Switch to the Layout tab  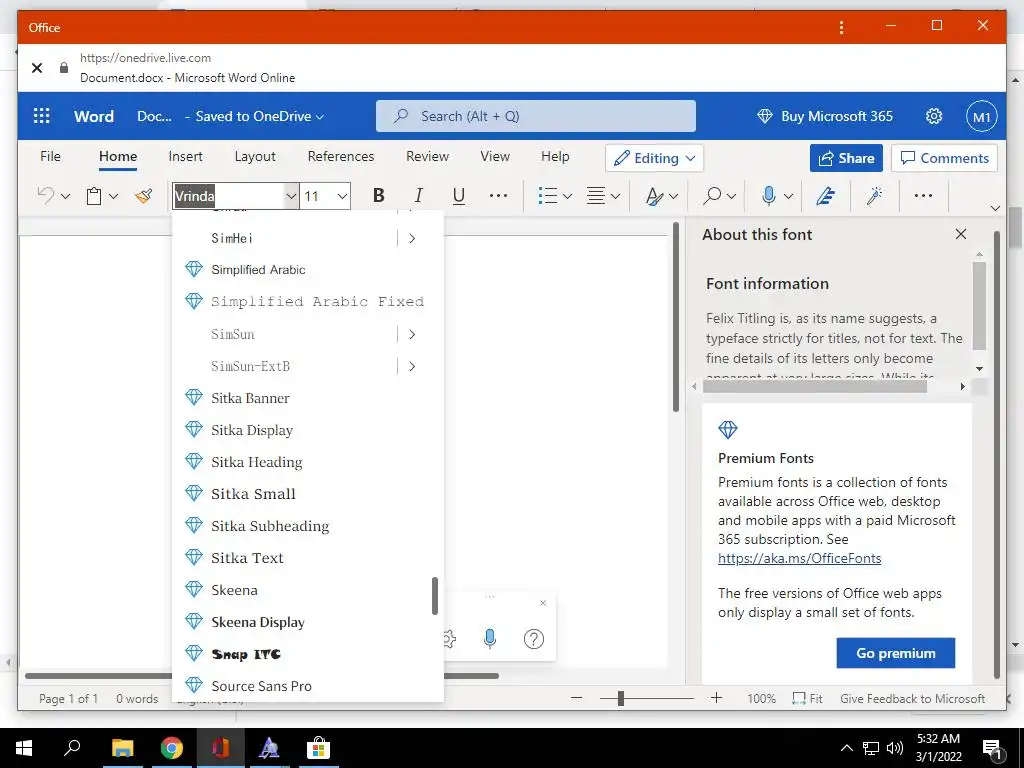pyautogui.click(x=255, y=157)
